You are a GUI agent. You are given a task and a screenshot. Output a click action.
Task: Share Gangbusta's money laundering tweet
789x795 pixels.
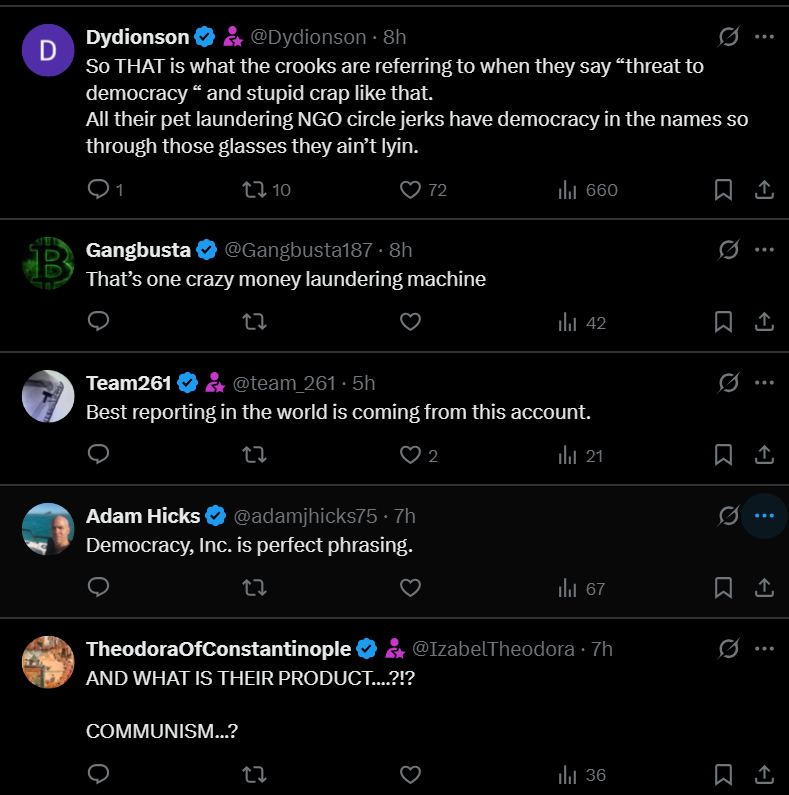764,322
